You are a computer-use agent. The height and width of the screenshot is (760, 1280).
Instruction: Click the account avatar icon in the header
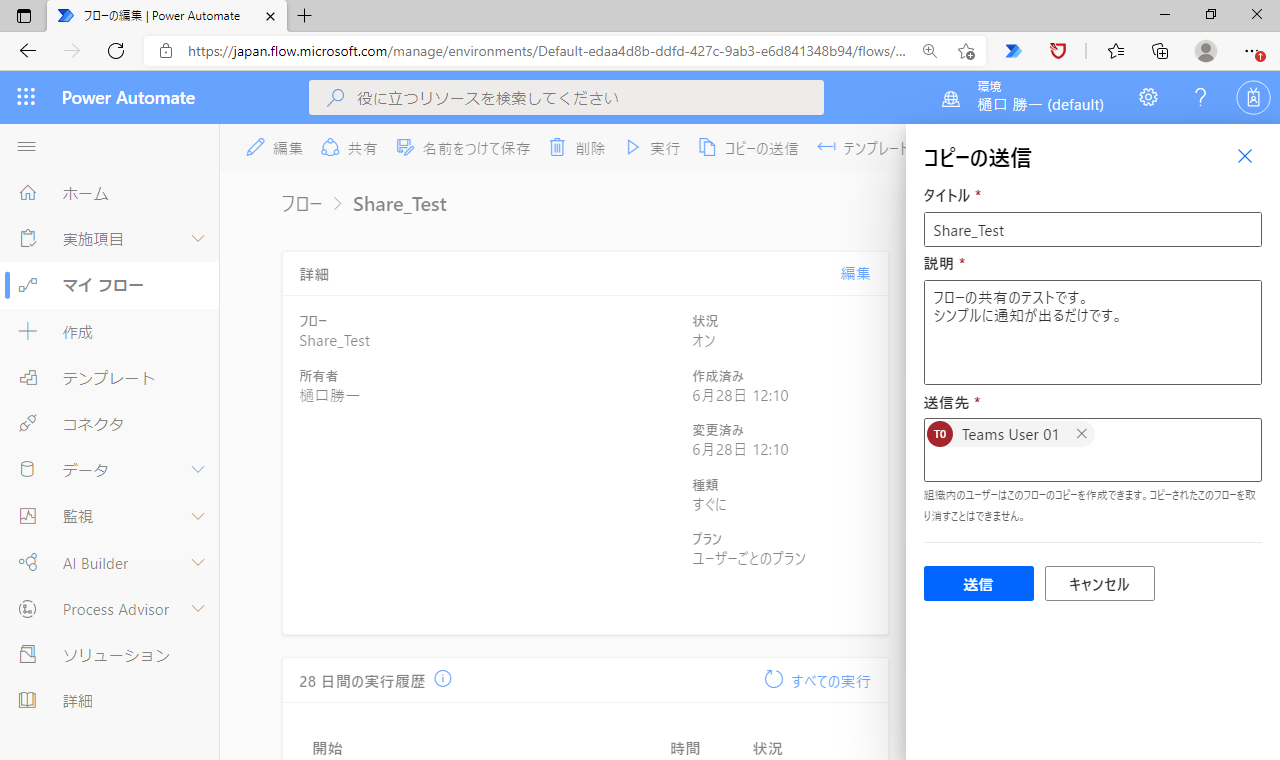pyautogui.click(x=1253, y=97)
